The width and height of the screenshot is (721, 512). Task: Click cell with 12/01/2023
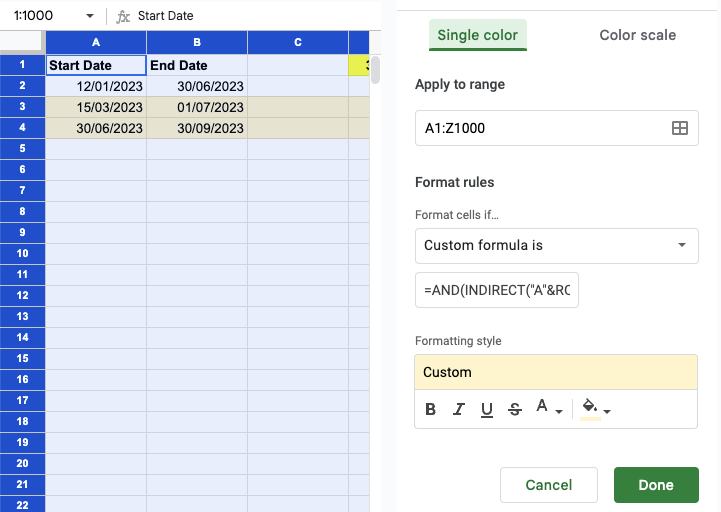96,86
